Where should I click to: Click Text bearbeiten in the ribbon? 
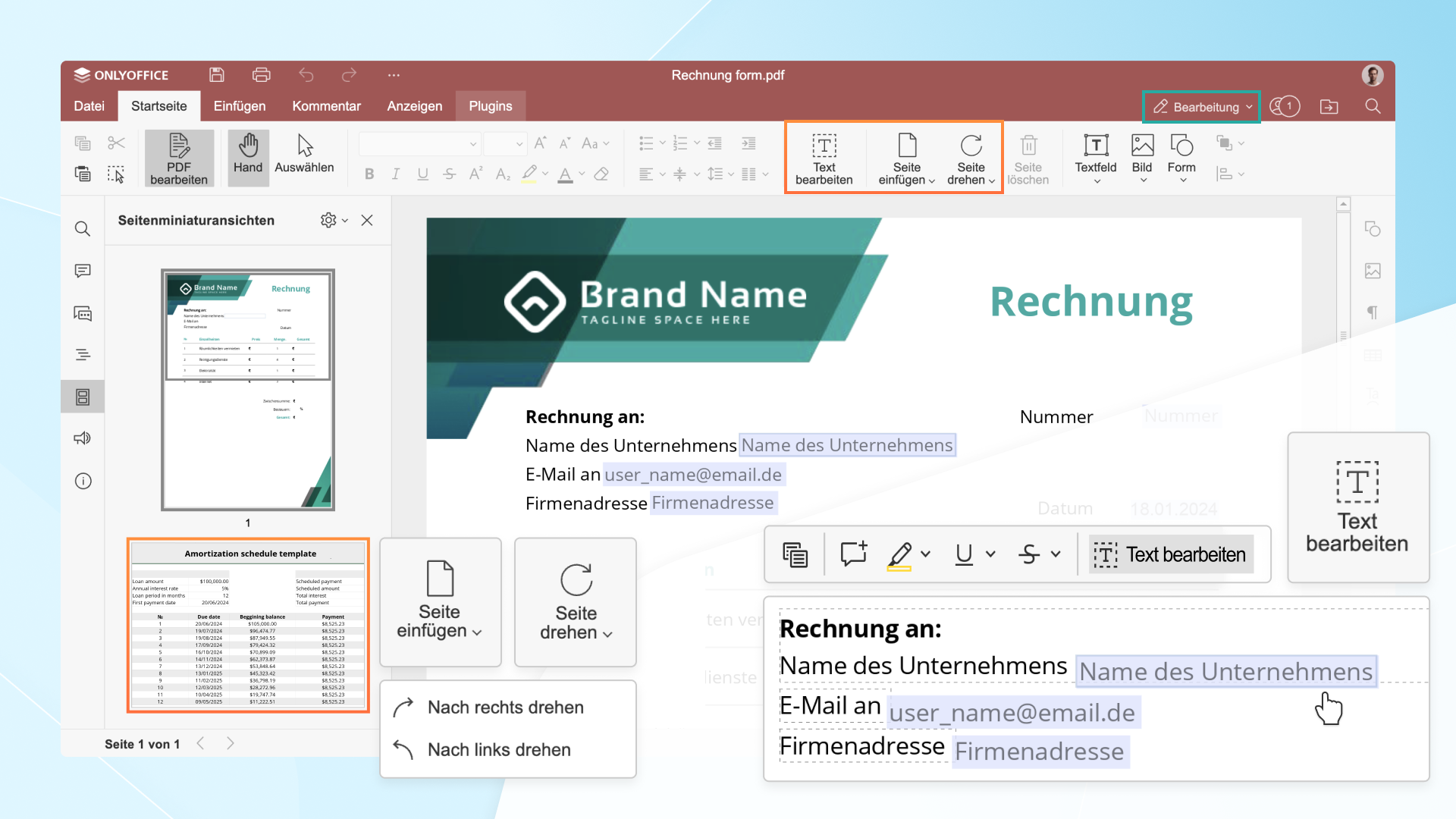(x=824, y=158)
